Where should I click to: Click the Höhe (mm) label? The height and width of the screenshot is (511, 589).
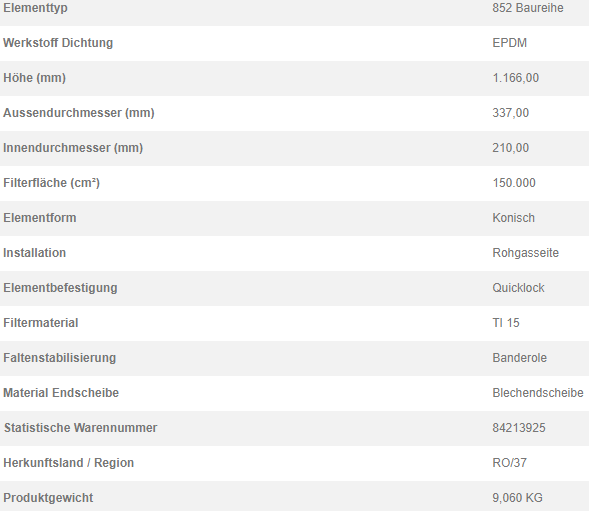[x=35, y=78]
